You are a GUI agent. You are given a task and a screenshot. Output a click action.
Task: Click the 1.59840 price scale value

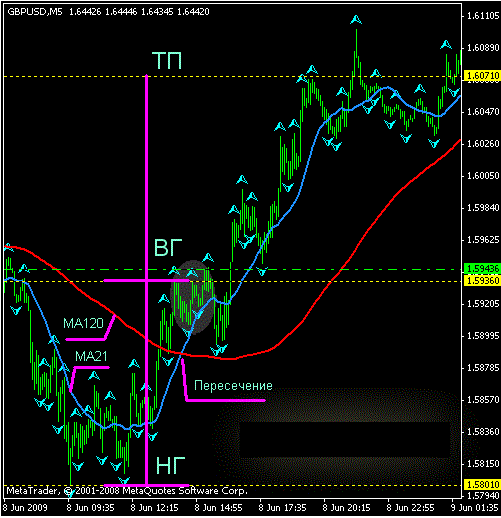click(x=483, y=208)
